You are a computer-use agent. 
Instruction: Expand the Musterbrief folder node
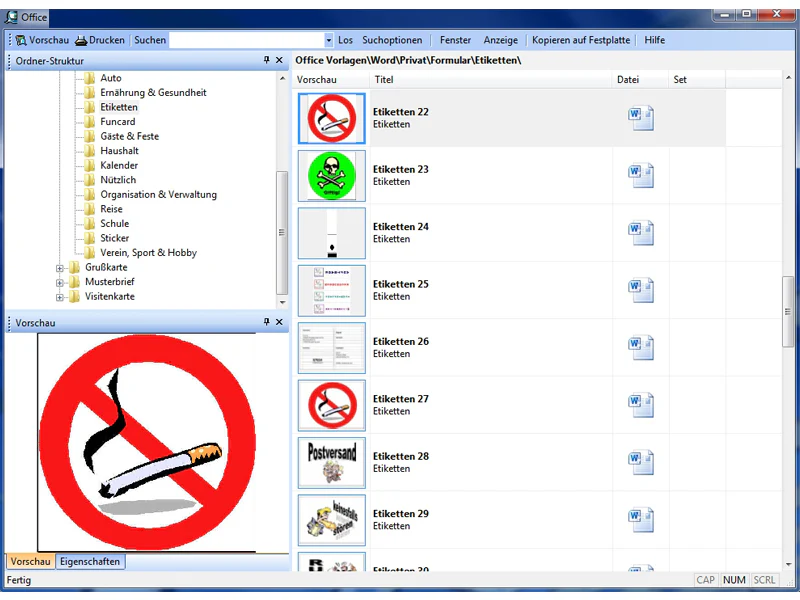click(60, 283)
